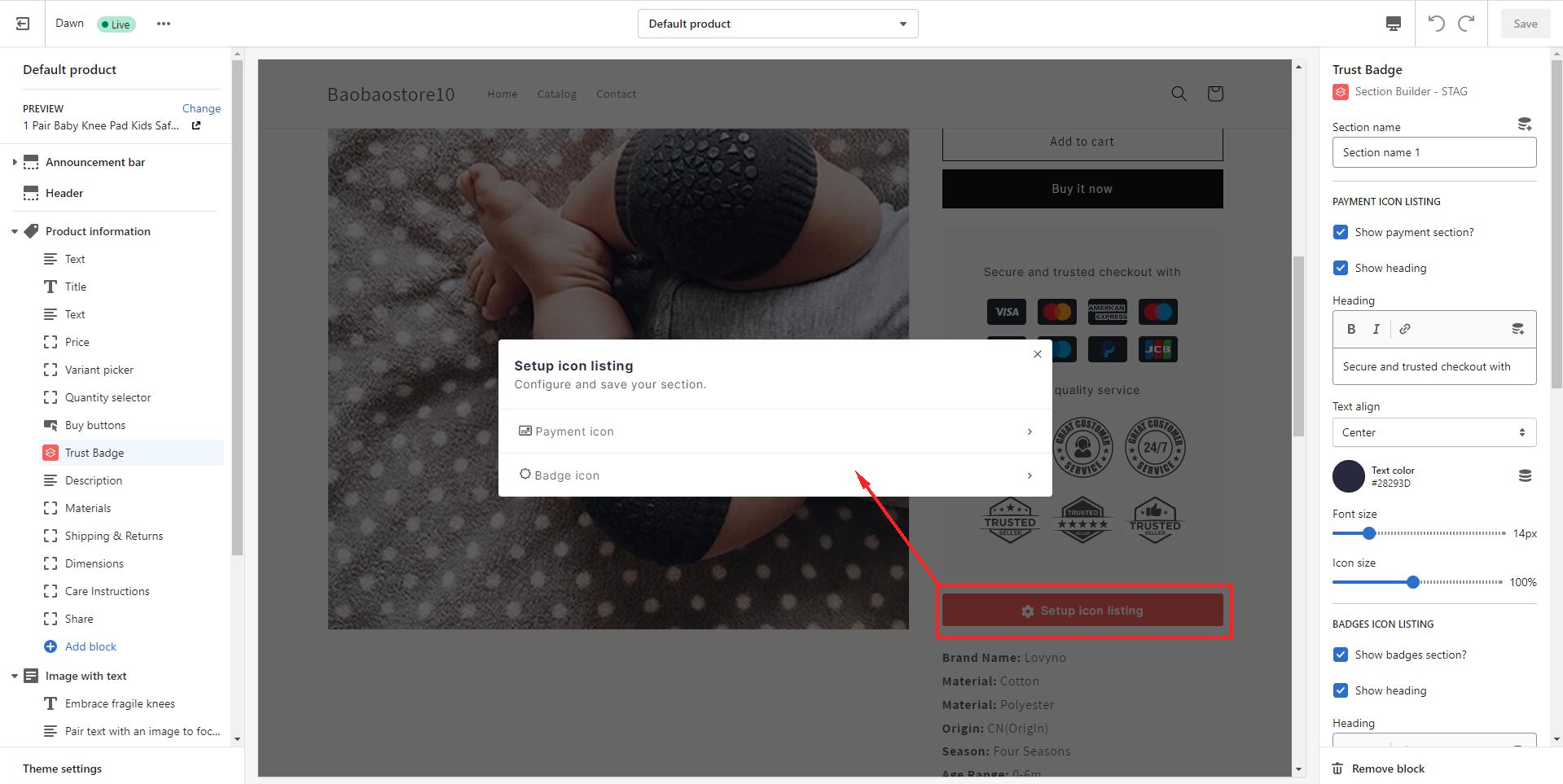1563x784 pixels.
Task: Click the Font size slider handle
Action: (x=1369, y=533)
